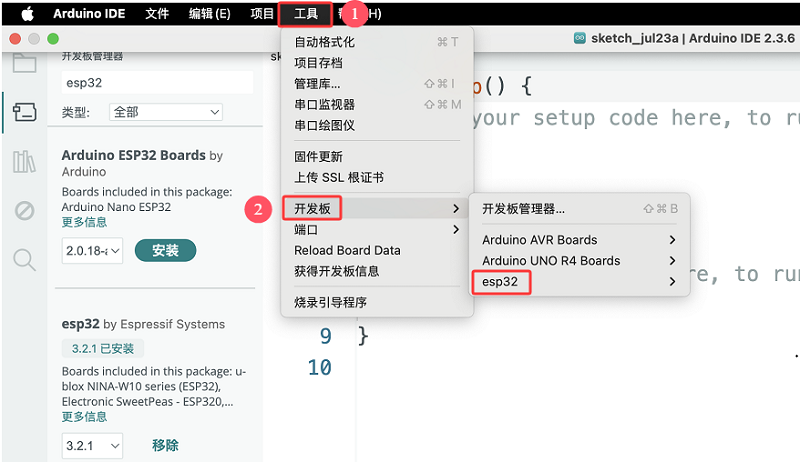800x462 pixels.
Task: Click the 工具 menu
Action: click(306, 14)
